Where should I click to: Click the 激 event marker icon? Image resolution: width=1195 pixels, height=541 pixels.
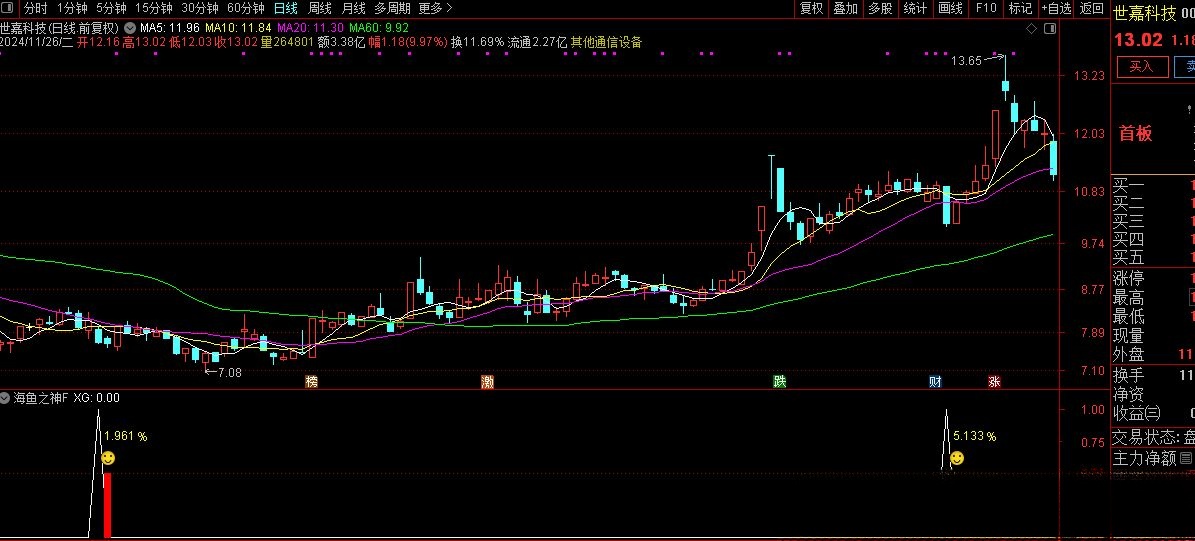pyautogui.click(x=487, y=382)
